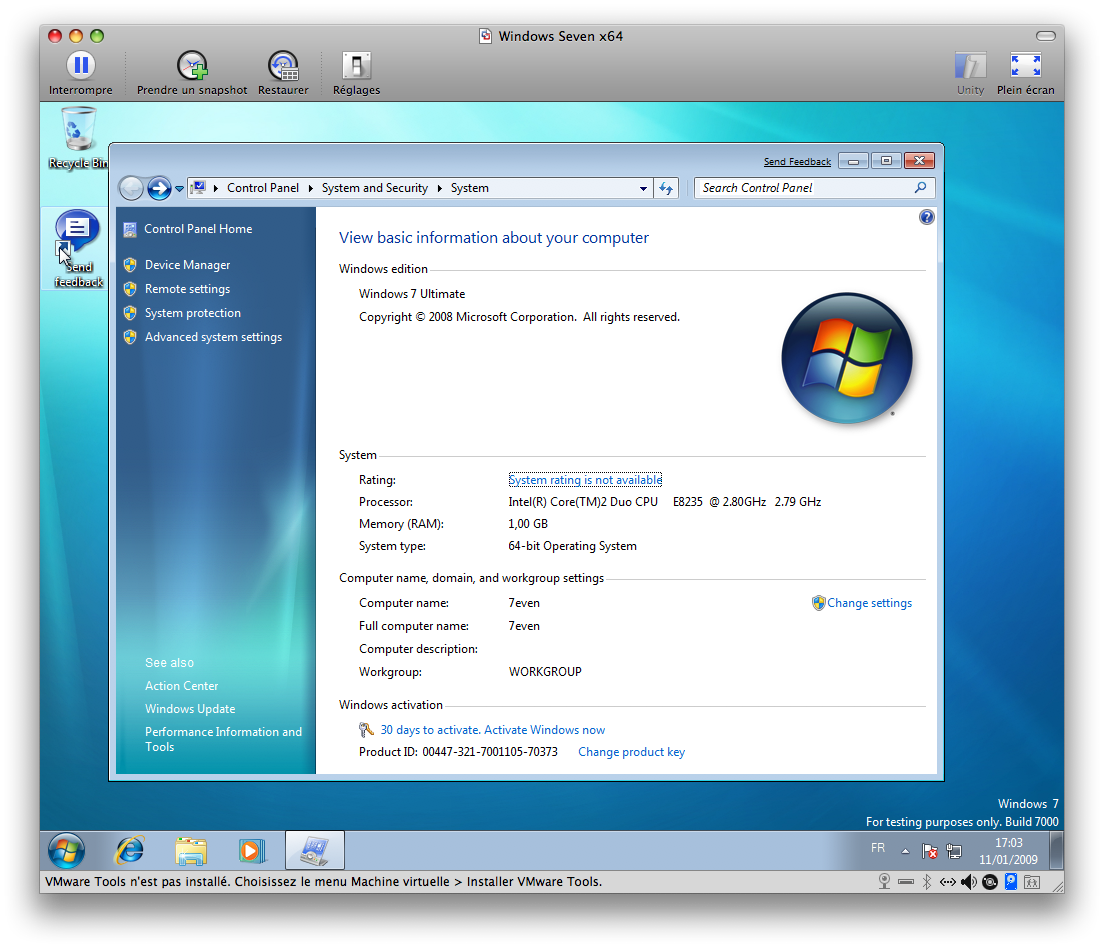1104x948 pixels.
Task: Open Windows Update under See also
Action: pos(190,709)
